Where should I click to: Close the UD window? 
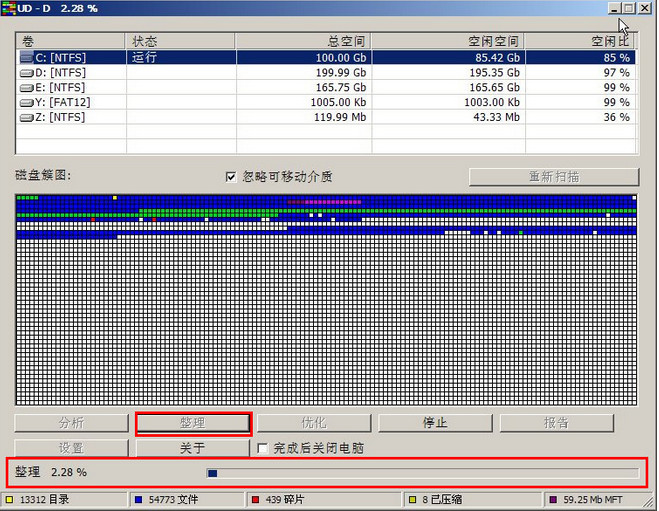coord(644,8)
